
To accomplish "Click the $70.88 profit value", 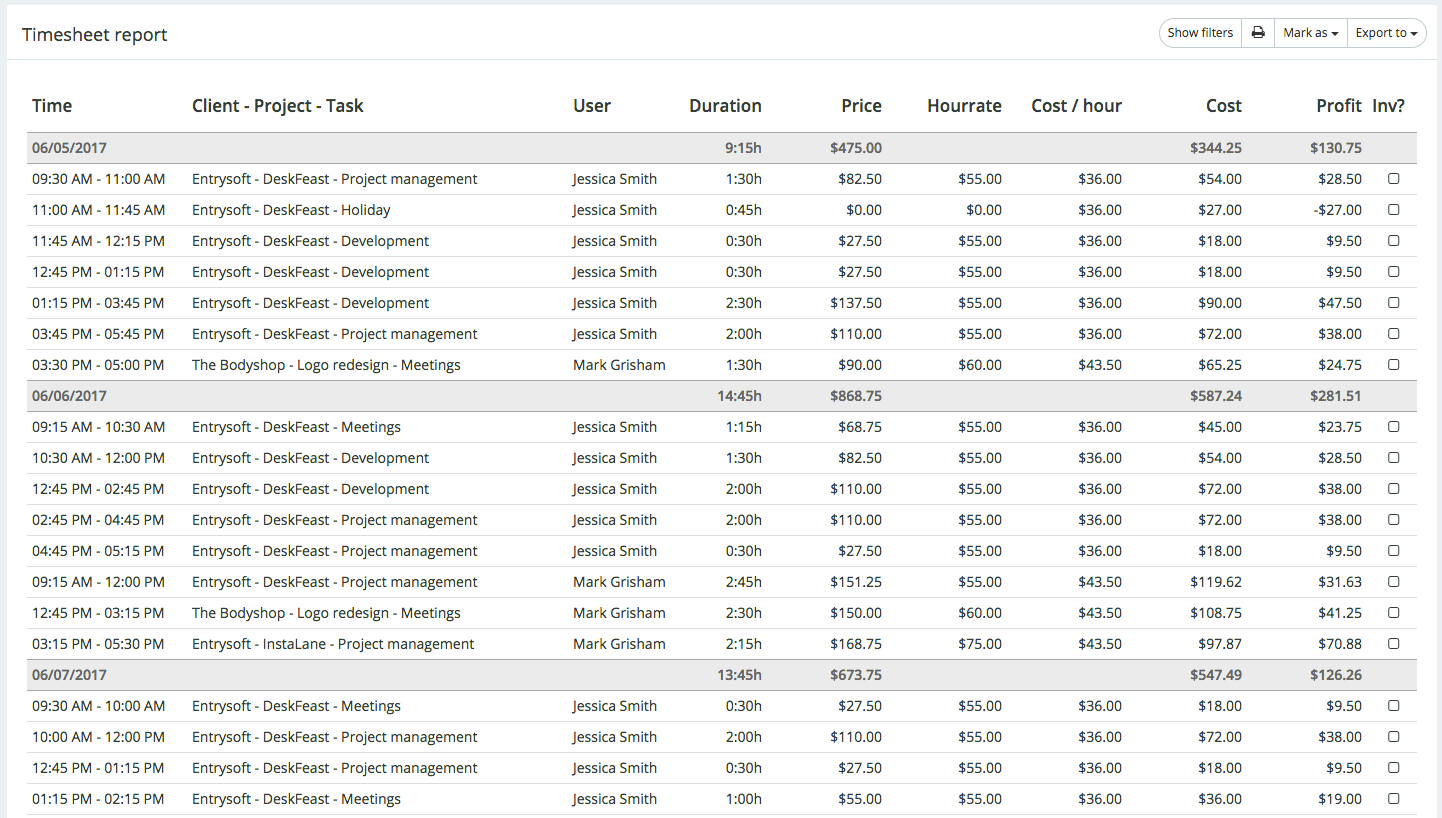I will click(1340, 644).
